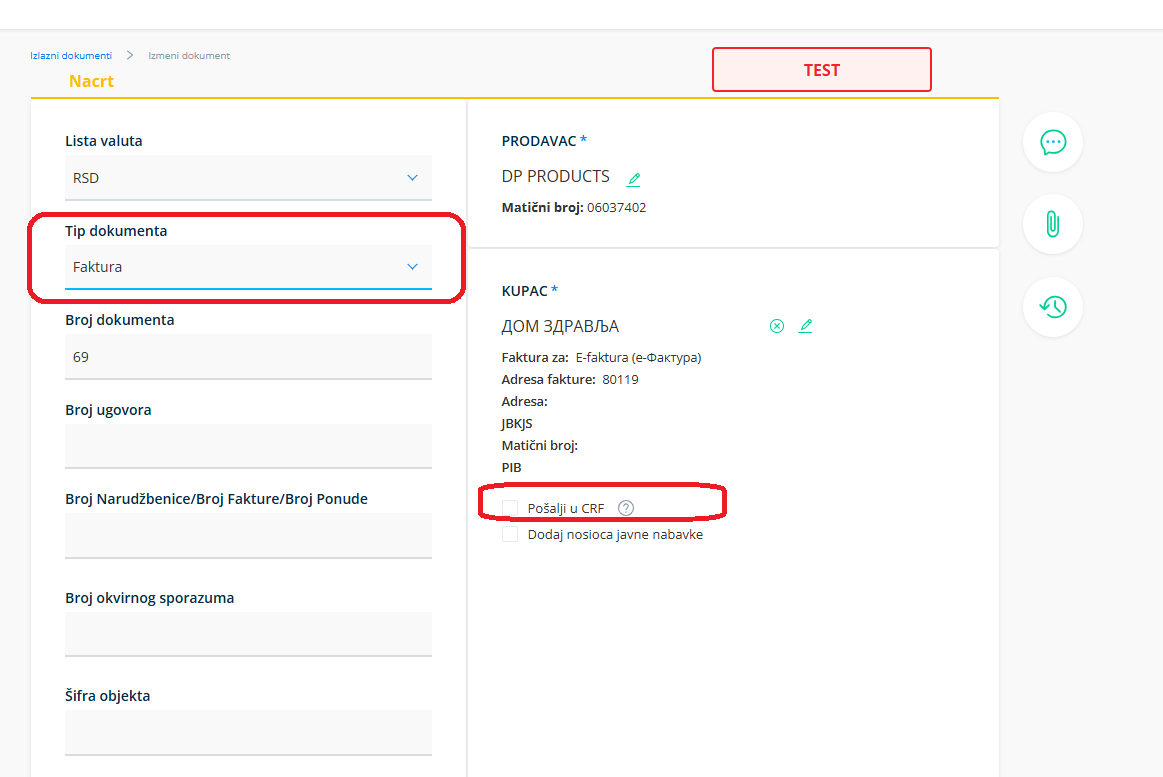
Task: Click Izmeni dokument breadcrumb item
Action: tap(189, 55)
